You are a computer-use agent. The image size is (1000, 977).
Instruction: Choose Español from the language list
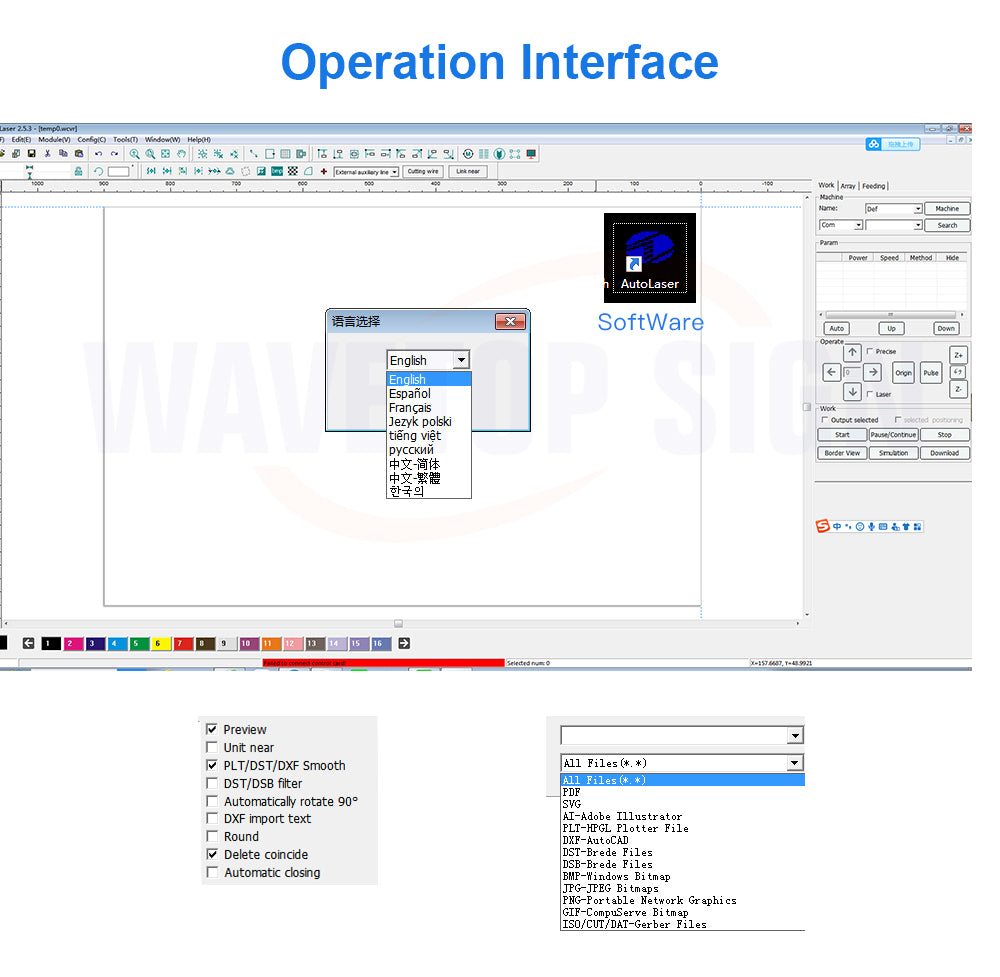pos(410,394)
